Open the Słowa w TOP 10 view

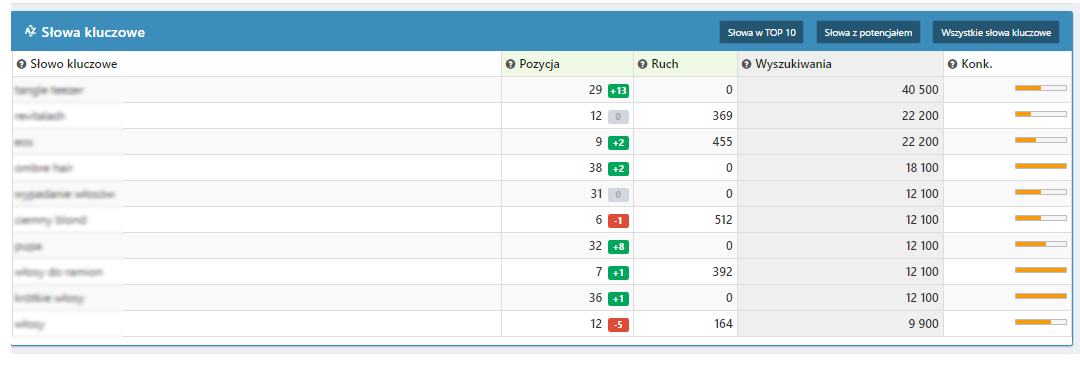click(x=762, y=32)
